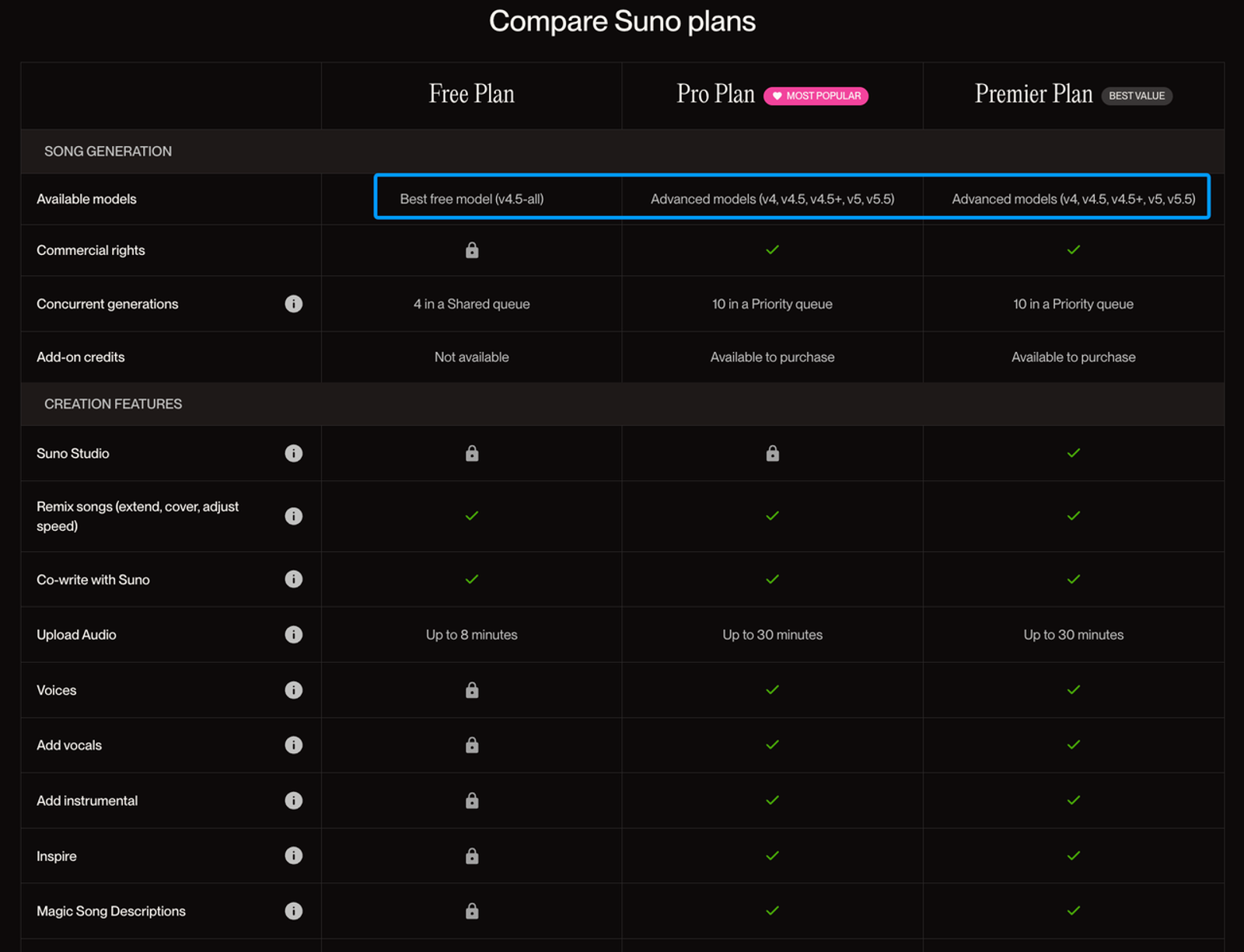Screen dimensions: 1244x952
Task: Click the 'Available models' row label
Action: (x=86, y=199)
